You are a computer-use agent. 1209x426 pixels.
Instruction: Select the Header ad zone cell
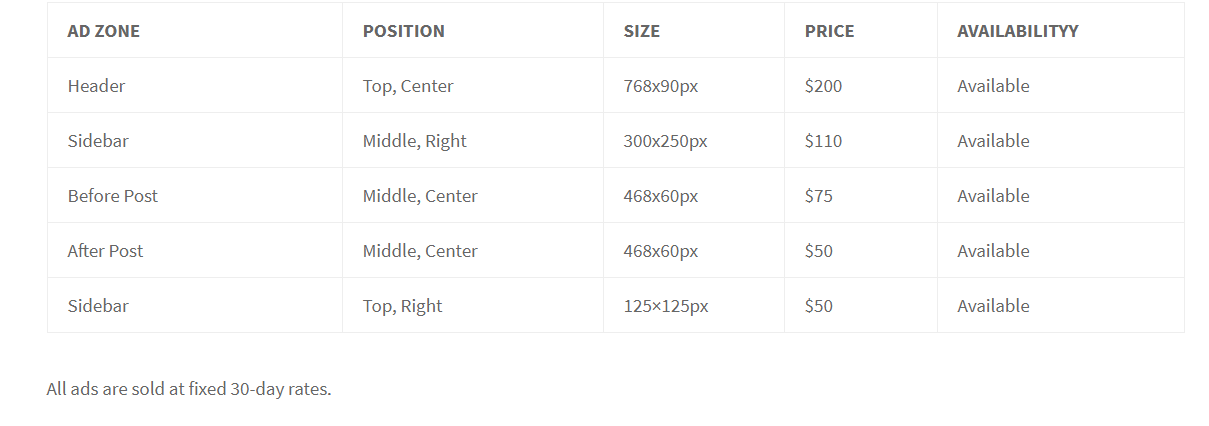[x=195, y=86]
